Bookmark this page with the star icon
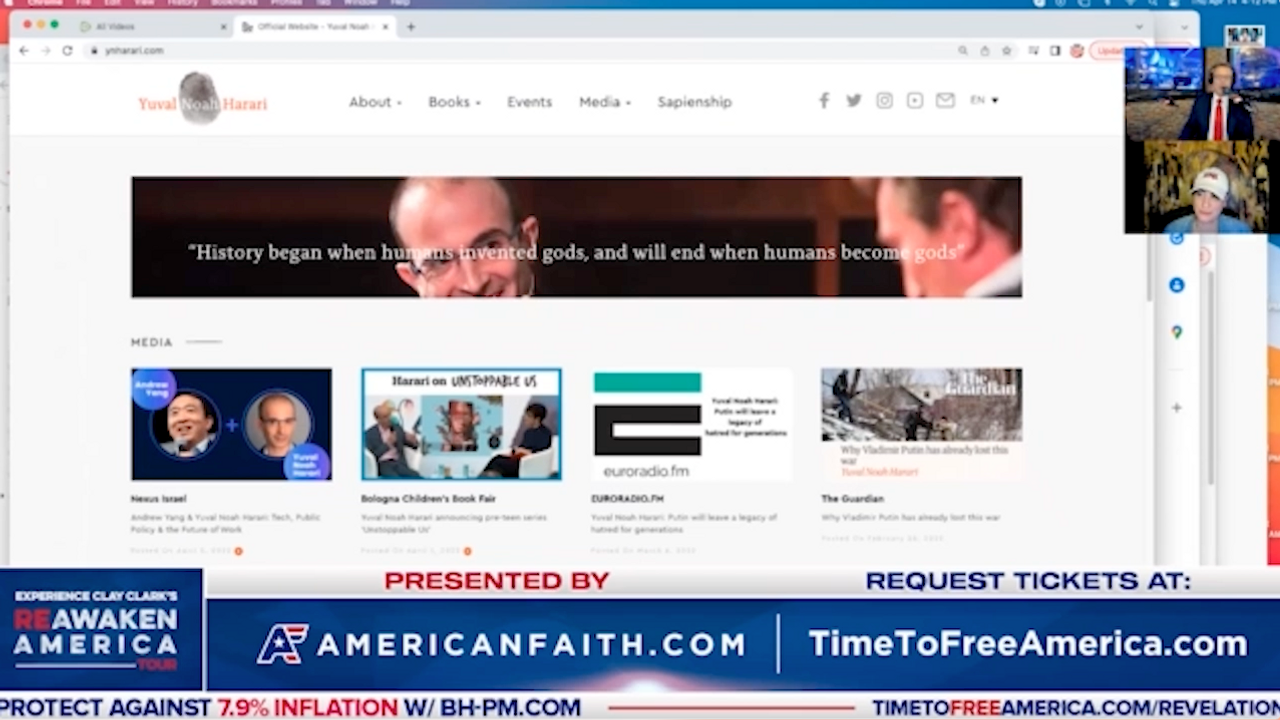1280x720 pixels. tap(1007, 50)
